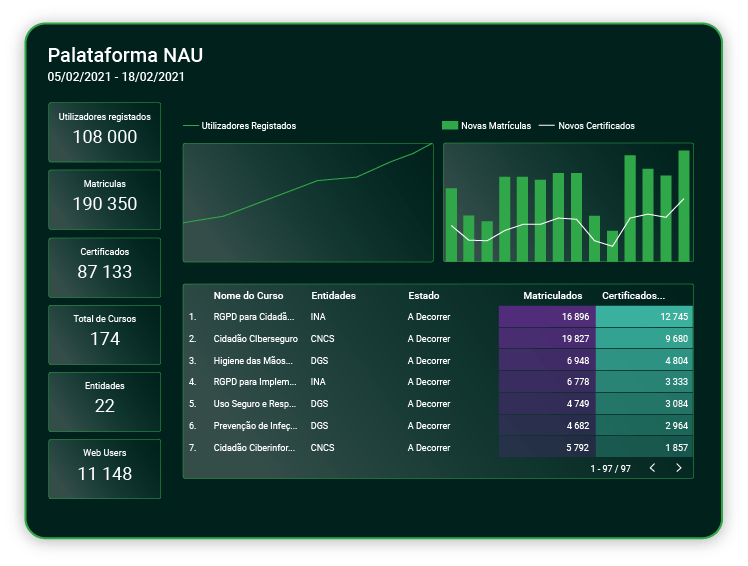The width and height of the screenshot is (748, 566).
Task: Click the 3 084 certificados cell
Action: click(644, 403)
